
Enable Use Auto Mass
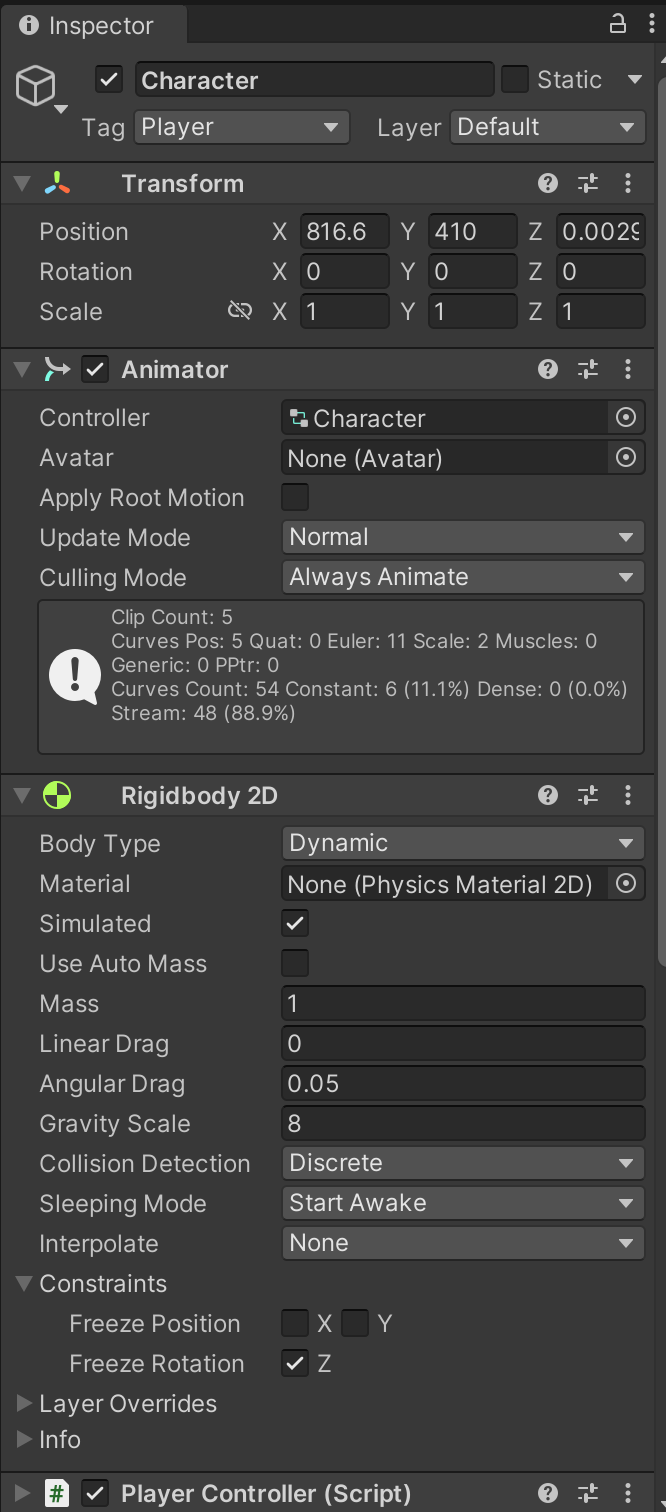295,963
